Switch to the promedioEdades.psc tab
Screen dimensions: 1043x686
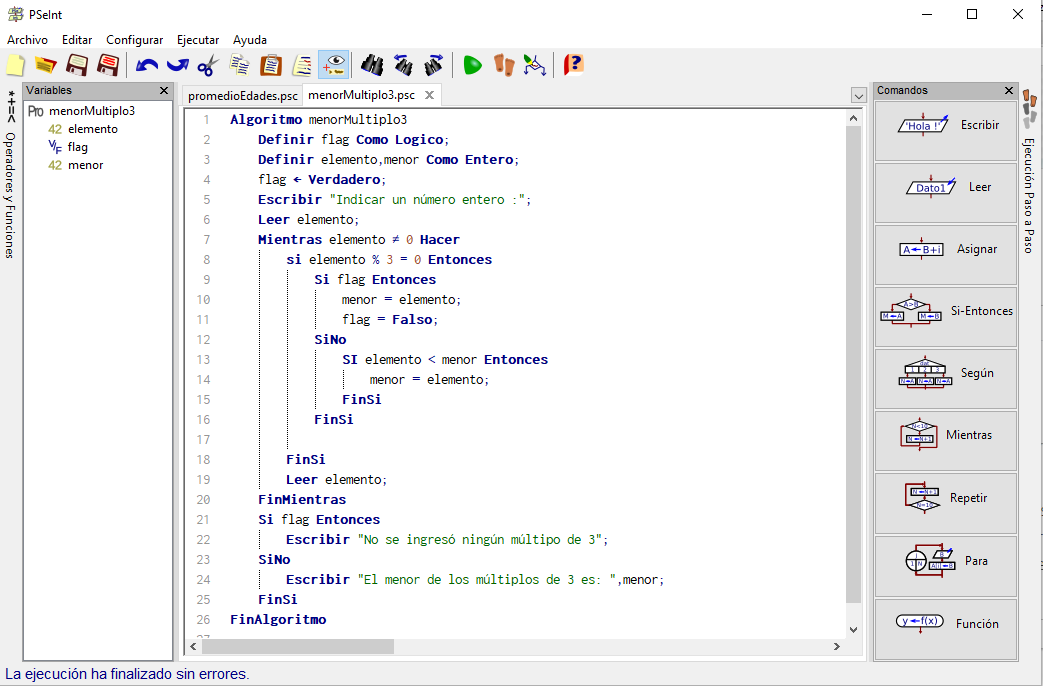point(243,96)
